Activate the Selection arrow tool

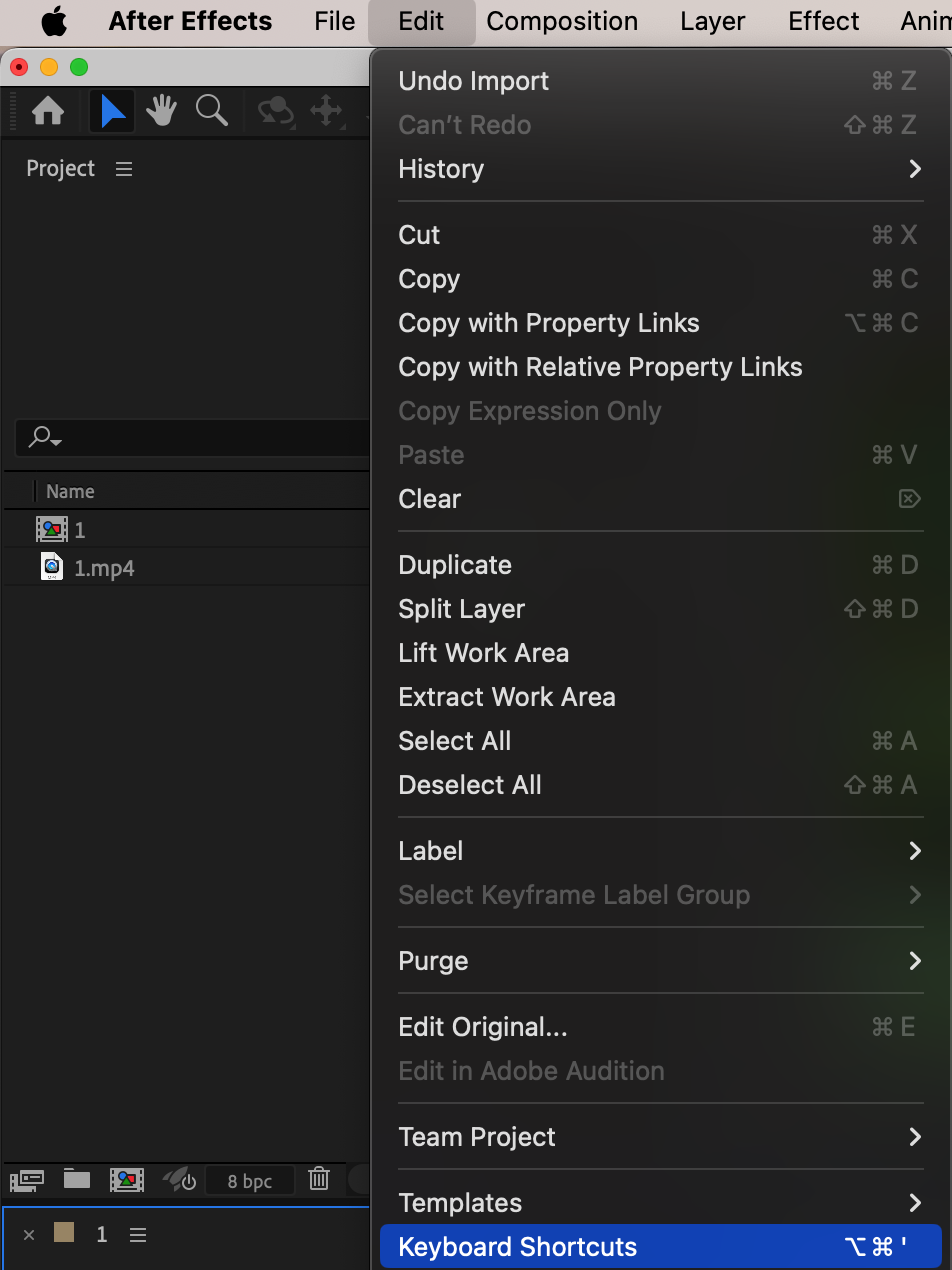point(112,111)
